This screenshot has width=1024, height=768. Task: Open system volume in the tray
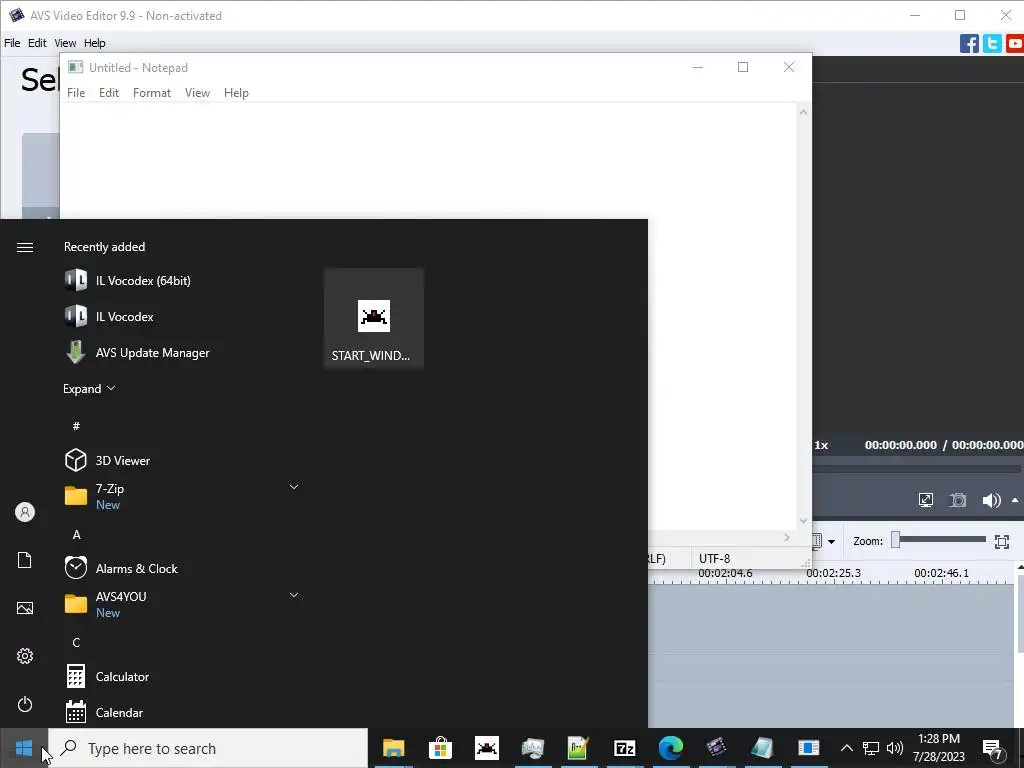coord(895,748)
